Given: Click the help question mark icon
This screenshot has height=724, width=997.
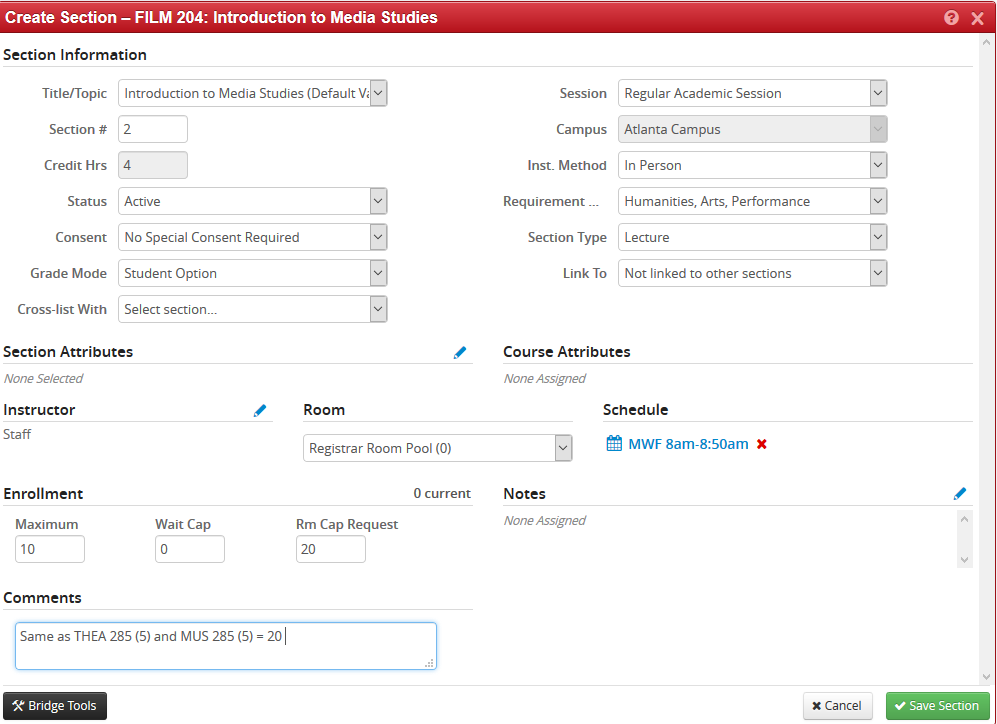Looking at the screenshot, I should pos(951,18).
